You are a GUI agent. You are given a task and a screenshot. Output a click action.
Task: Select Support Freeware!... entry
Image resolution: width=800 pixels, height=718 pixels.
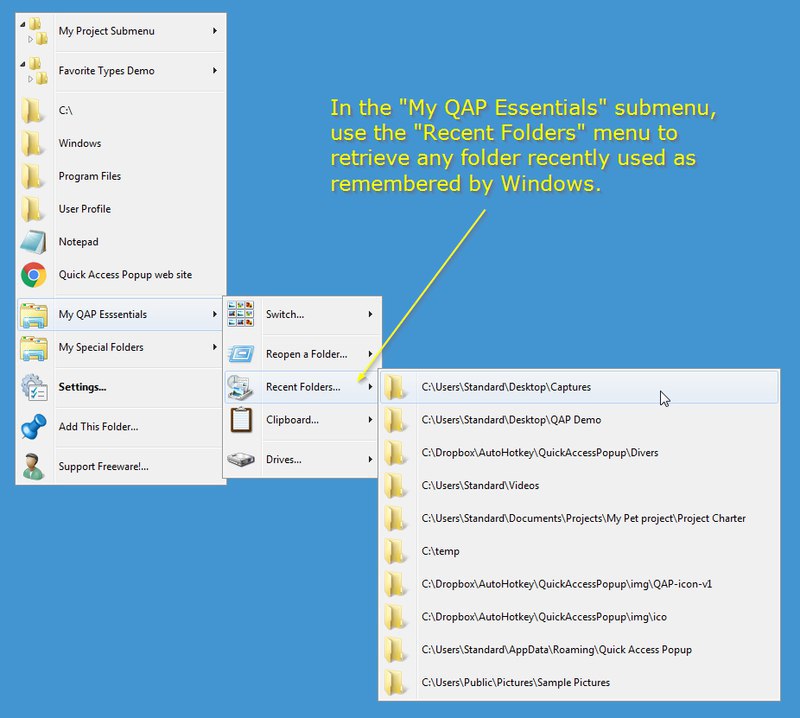coord(121,466)
